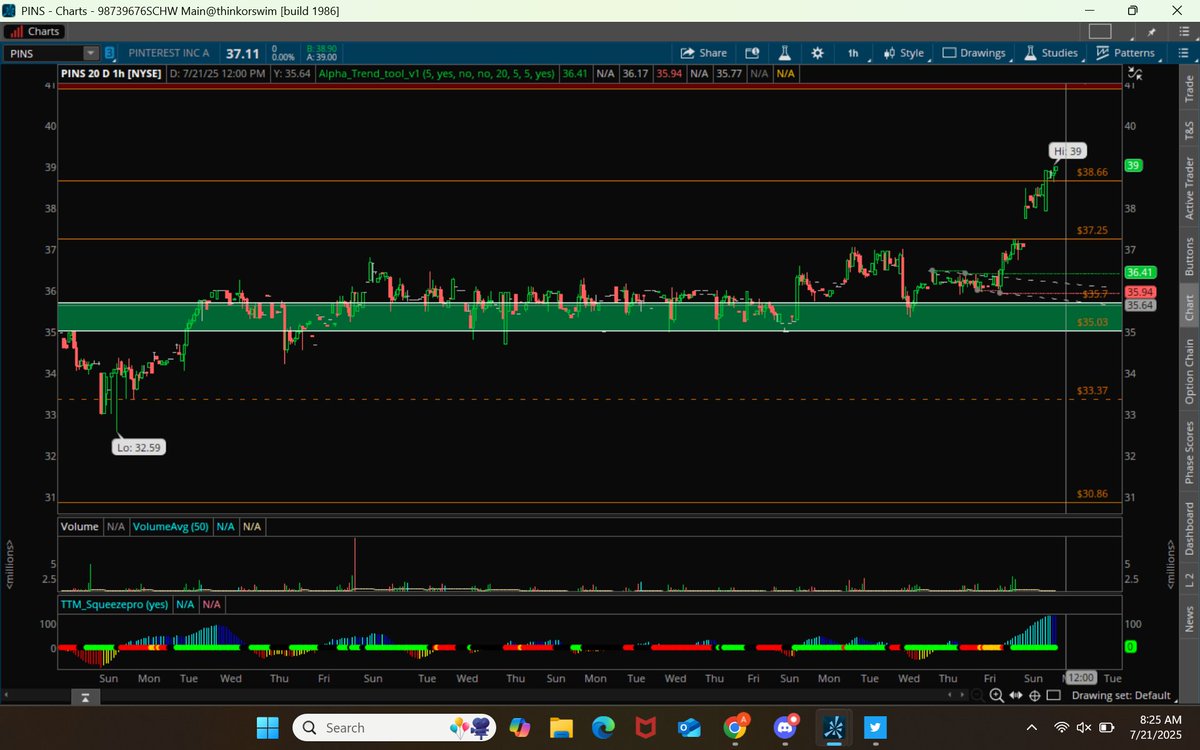The image size is (1200, 750).
Task: Click the crosshair target icon
Action: (x=1035, y=695)
